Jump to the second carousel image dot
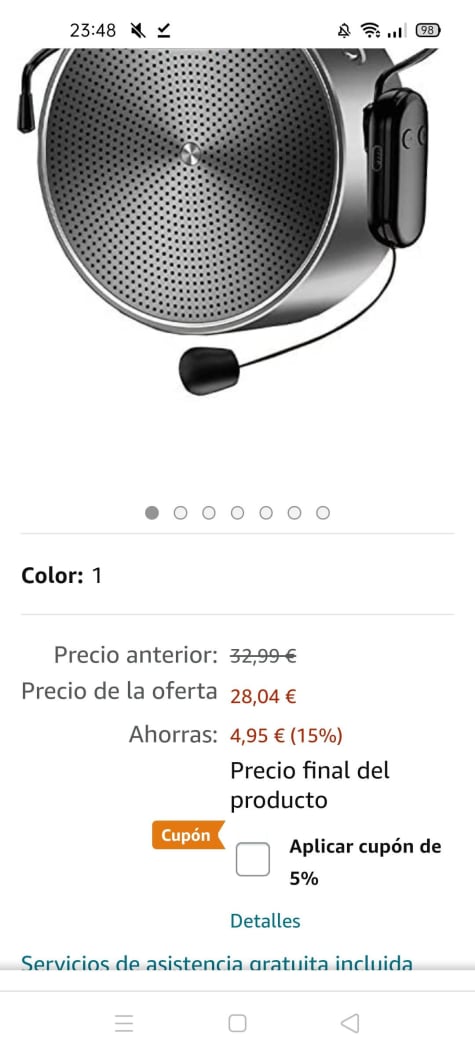Screen dimensions: 475x1056 pyautogui.click(x=181, y=513)
